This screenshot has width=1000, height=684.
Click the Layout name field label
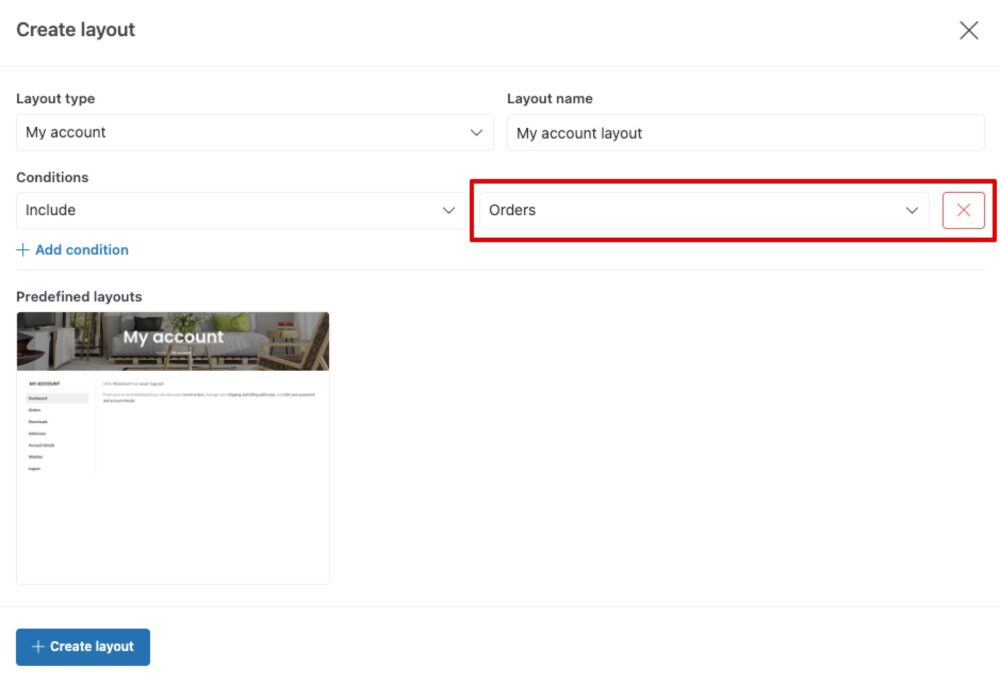click(549, 99)
